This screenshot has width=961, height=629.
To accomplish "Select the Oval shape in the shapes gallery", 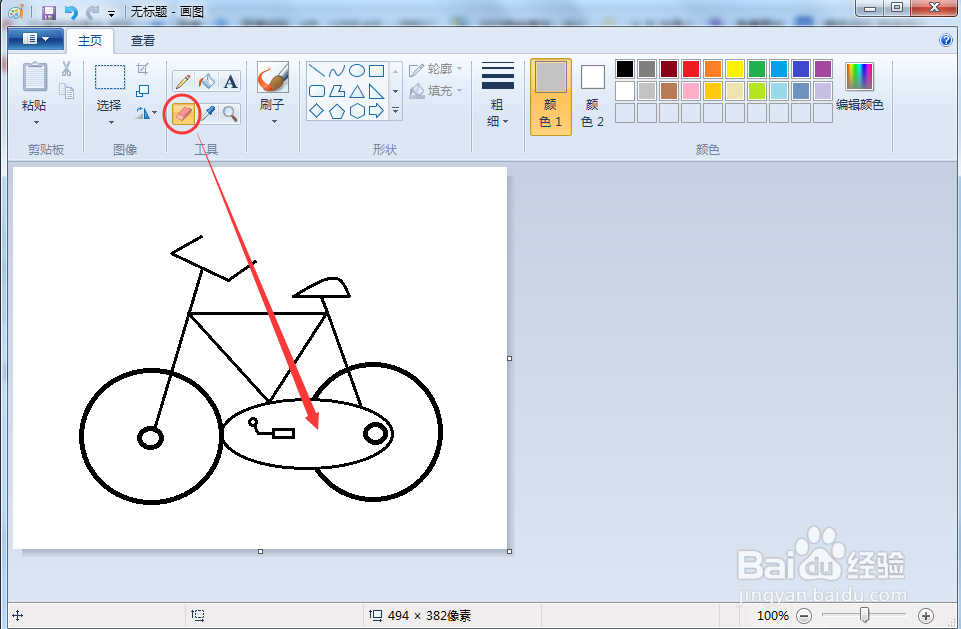I will (x=356, y=69).
